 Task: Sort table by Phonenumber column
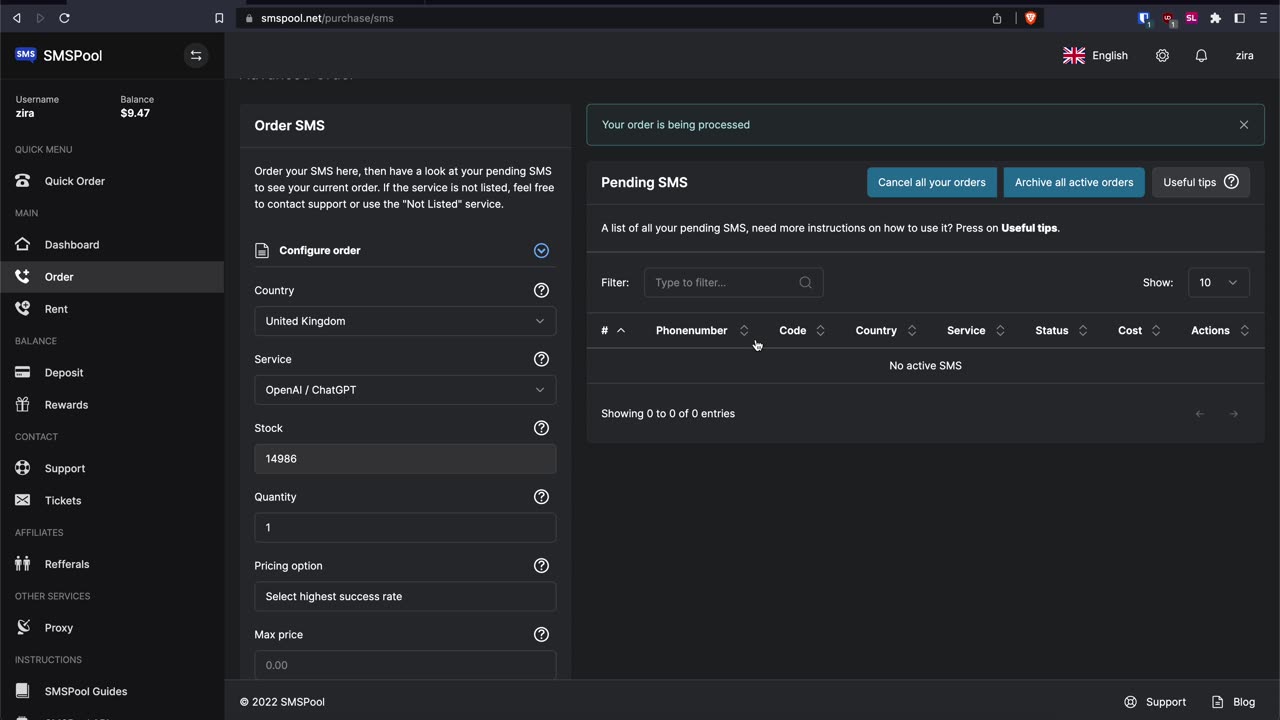701,331
